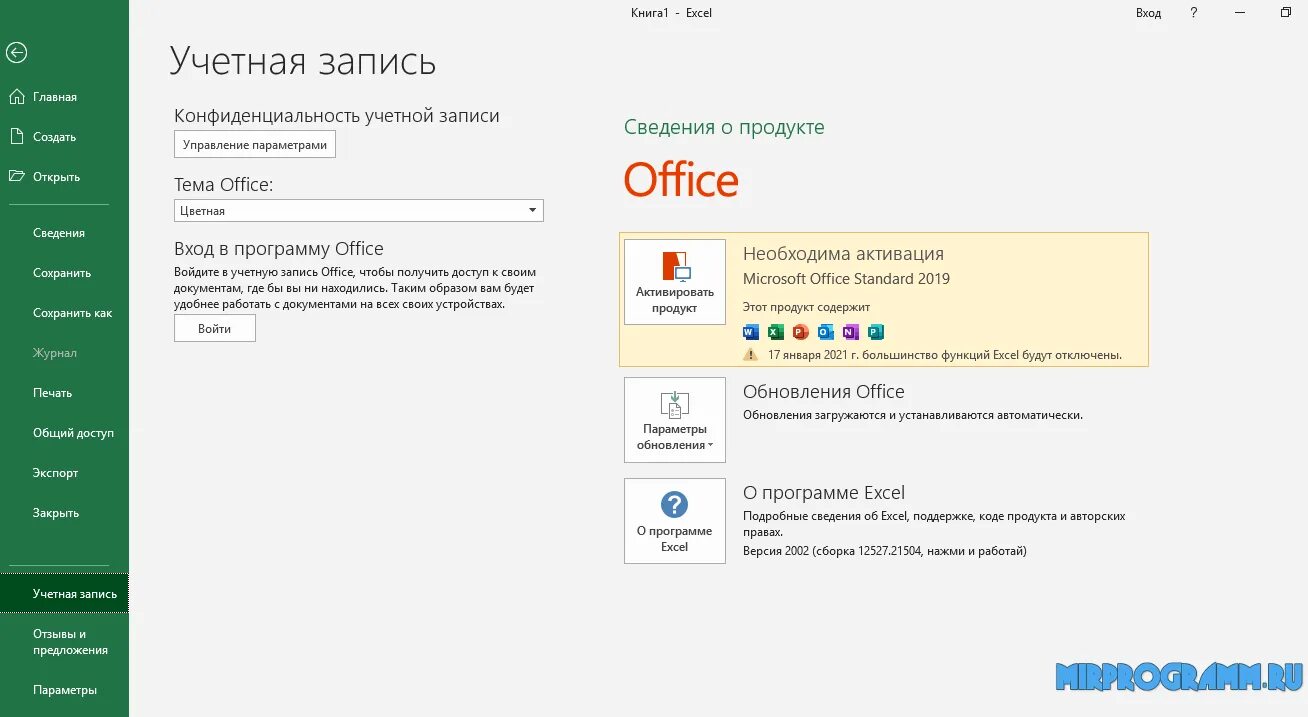Screen dimensions: 1308x717
Task: Choose Сохранить как in the sidebar
Action: click(x=72, y=313)
